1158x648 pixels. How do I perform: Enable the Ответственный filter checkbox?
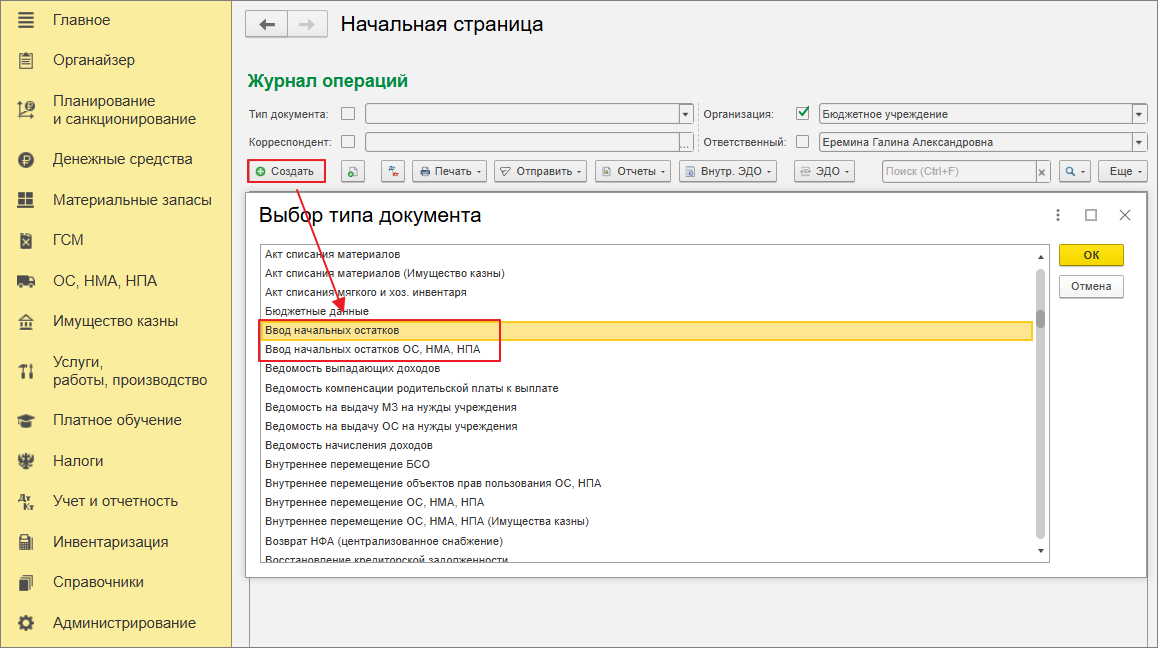point(803,141)
